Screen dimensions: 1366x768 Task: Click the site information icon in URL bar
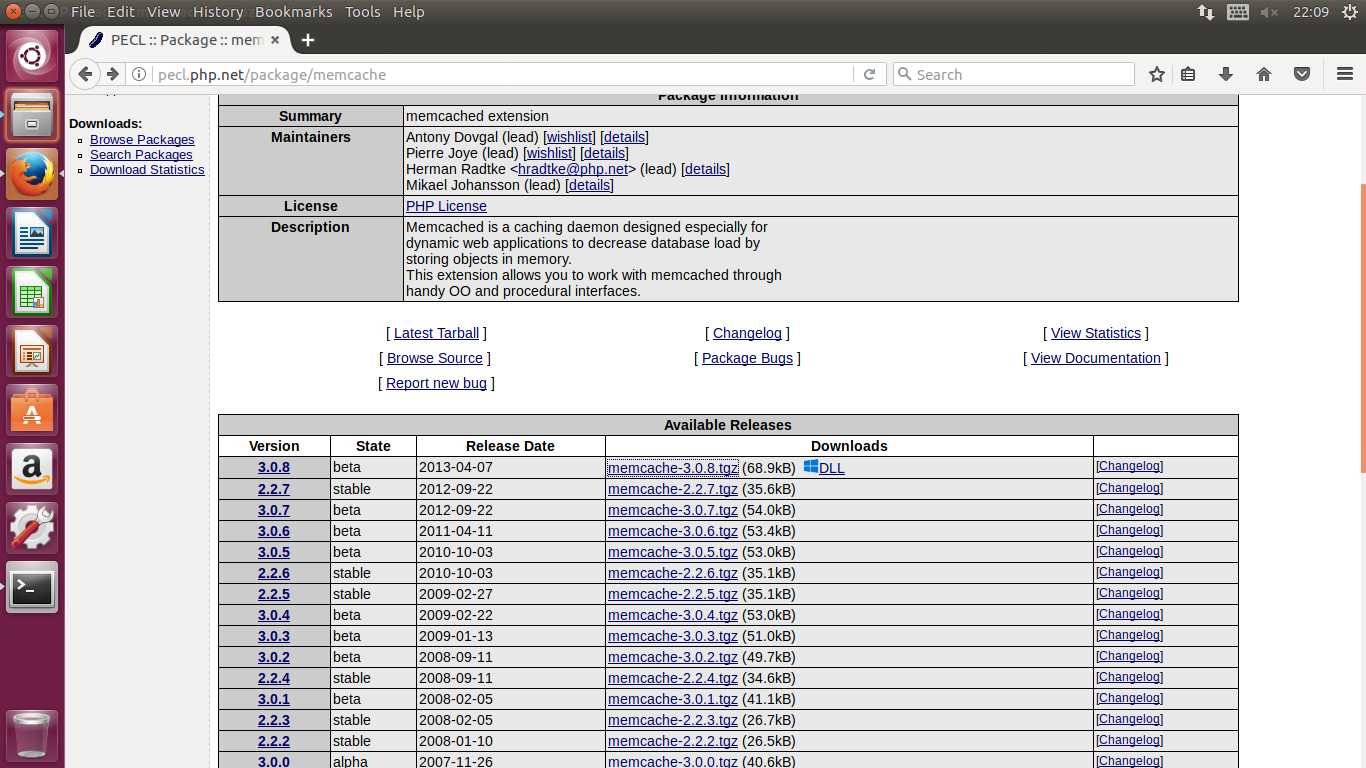(140, 74)
